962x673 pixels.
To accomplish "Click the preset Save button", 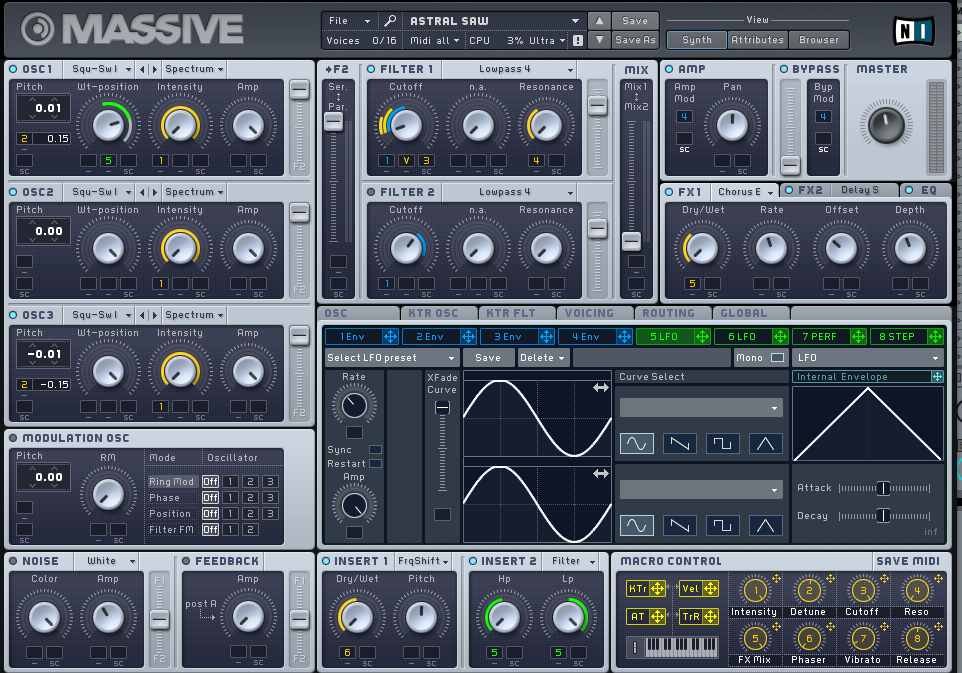I will [634, 21].
